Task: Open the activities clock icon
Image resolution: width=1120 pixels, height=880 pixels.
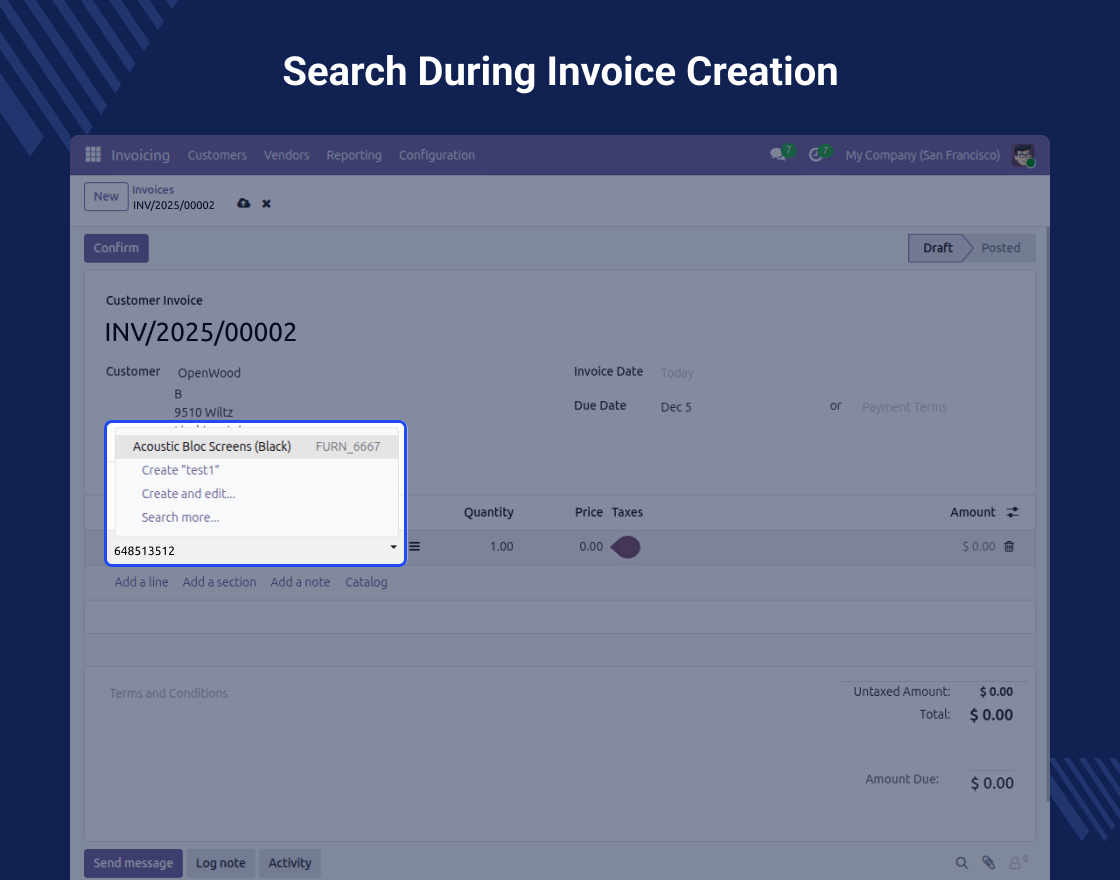Action: 816,155
